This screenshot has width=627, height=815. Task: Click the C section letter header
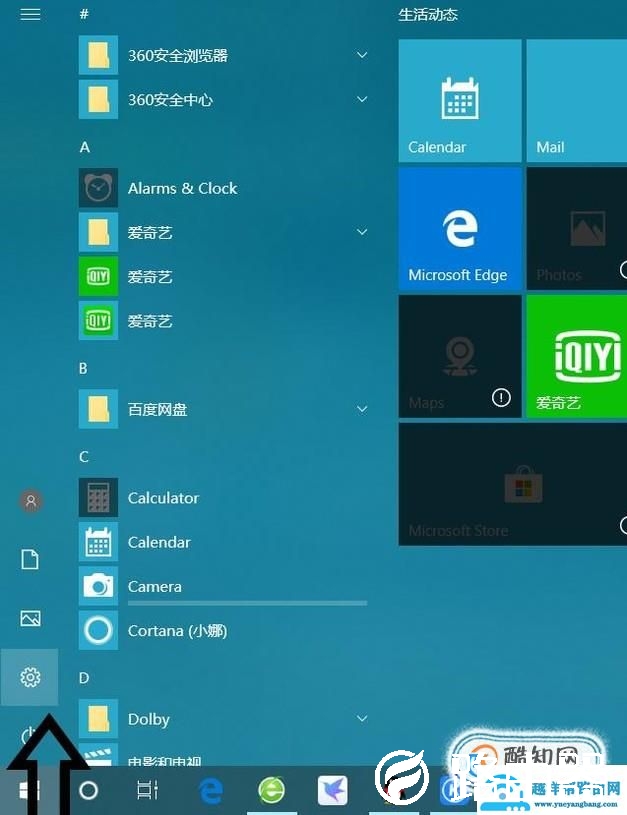[84, 457]
